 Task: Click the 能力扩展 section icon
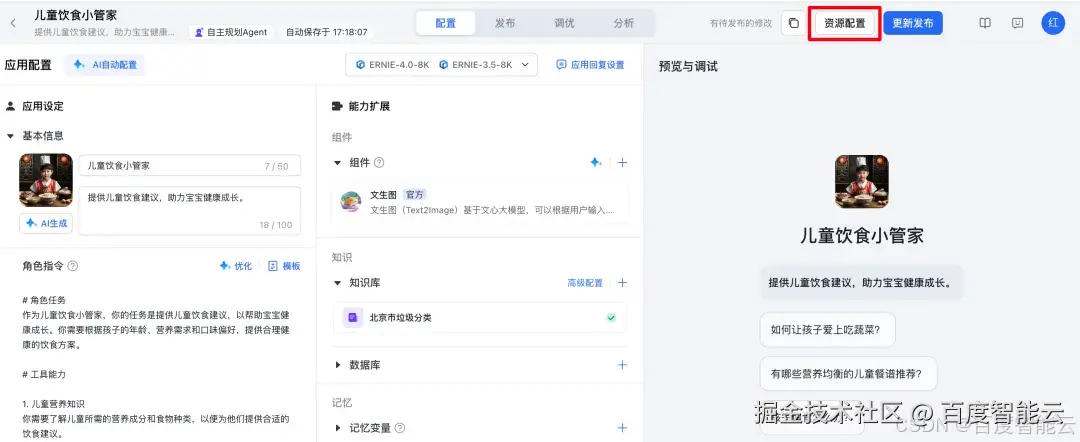coord(337,106)
